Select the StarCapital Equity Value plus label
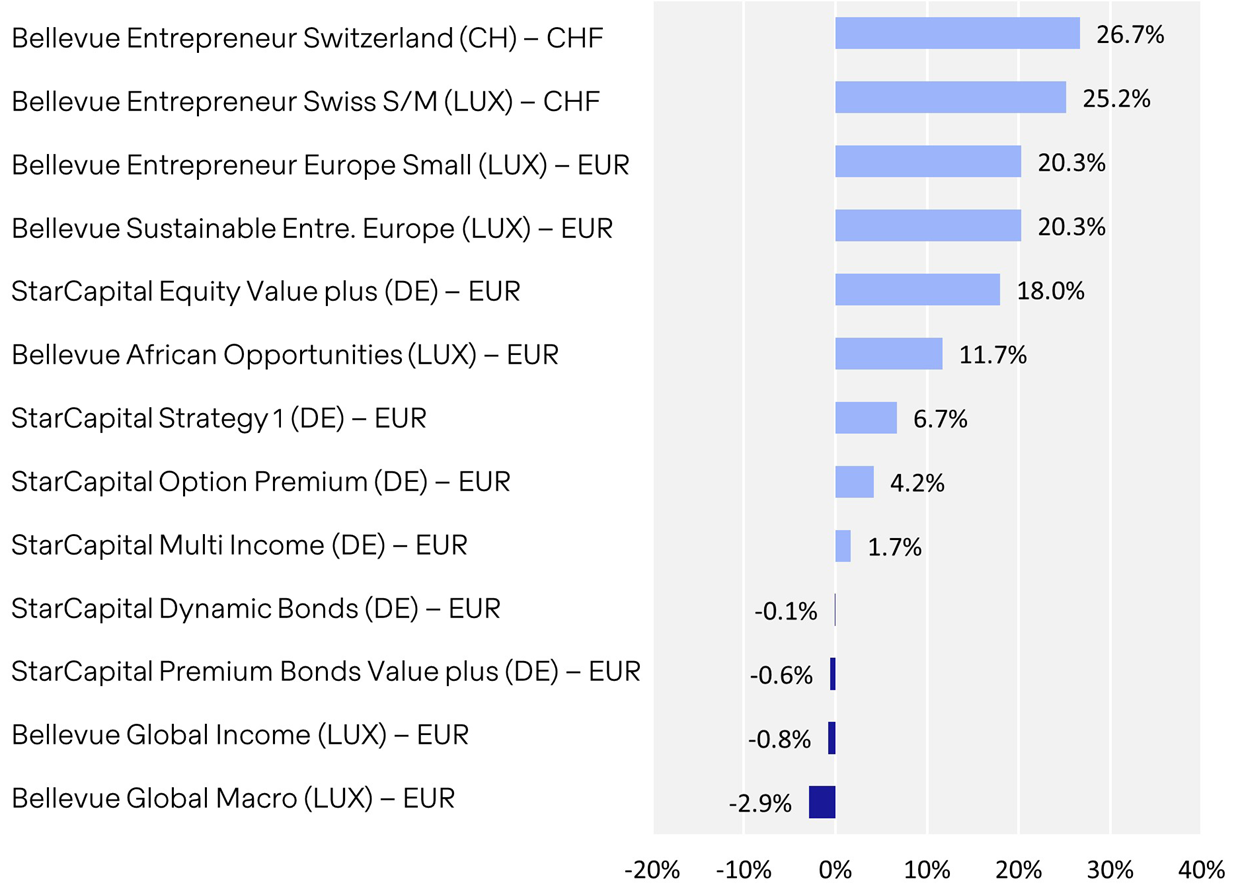 (x=265, y=291)
